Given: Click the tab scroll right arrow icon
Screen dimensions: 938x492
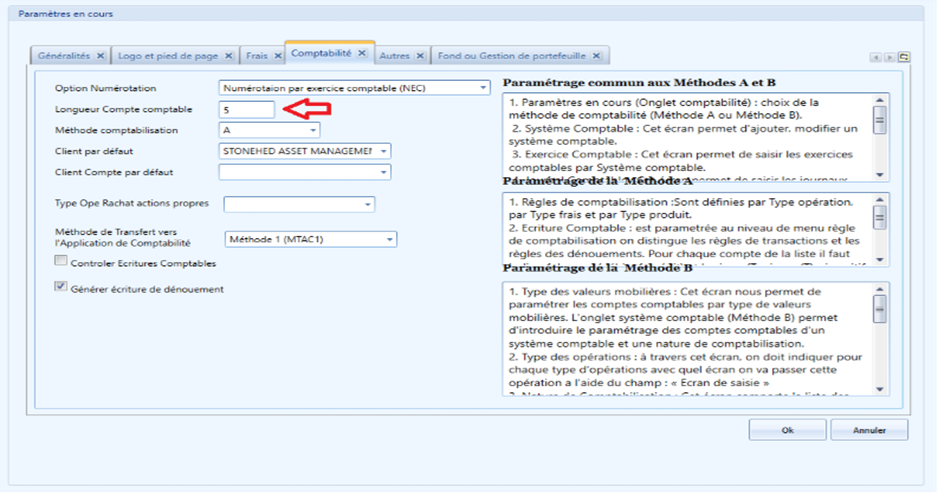Looking at the screenshot, I should (890, 57).
